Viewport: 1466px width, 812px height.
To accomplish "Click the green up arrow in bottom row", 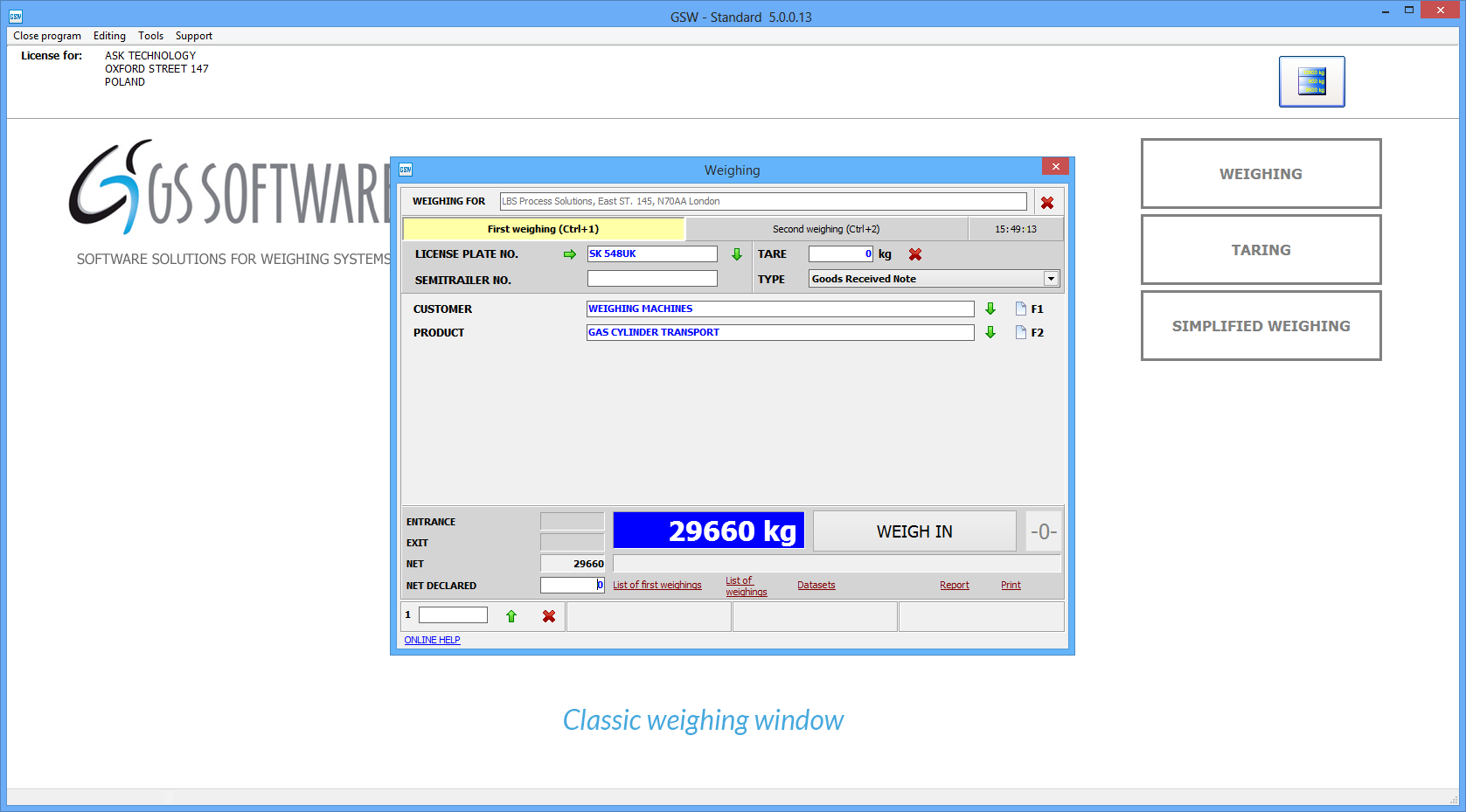I will pos(511,616).
